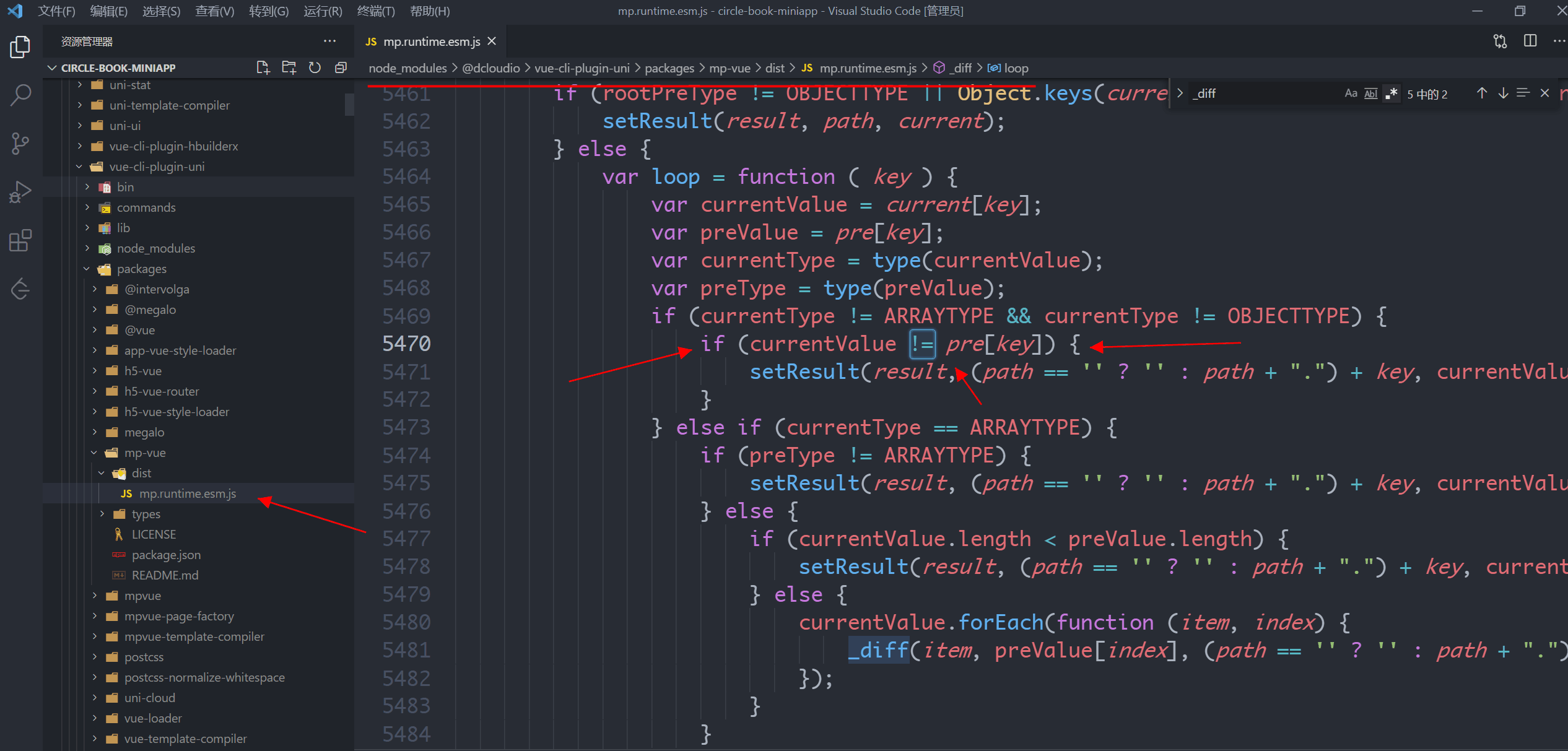Toggle Use Regular Expression in find widget
Screen dimensions: 1568x751
pos(1392,93)
